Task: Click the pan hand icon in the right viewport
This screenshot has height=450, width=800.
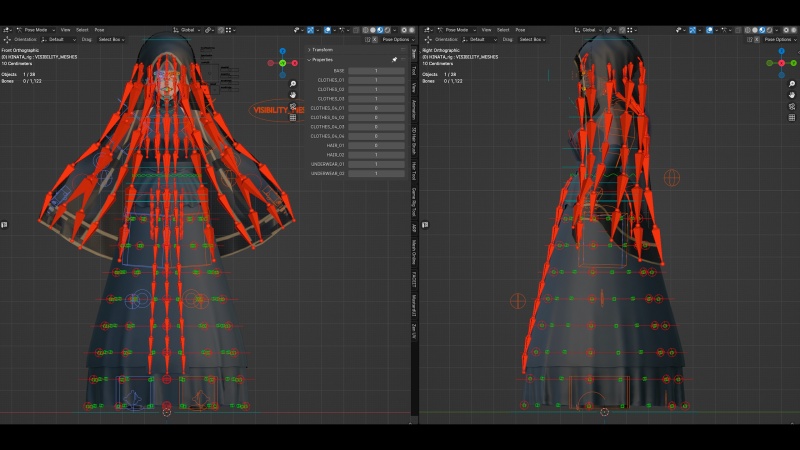Action: pos(793,94)
